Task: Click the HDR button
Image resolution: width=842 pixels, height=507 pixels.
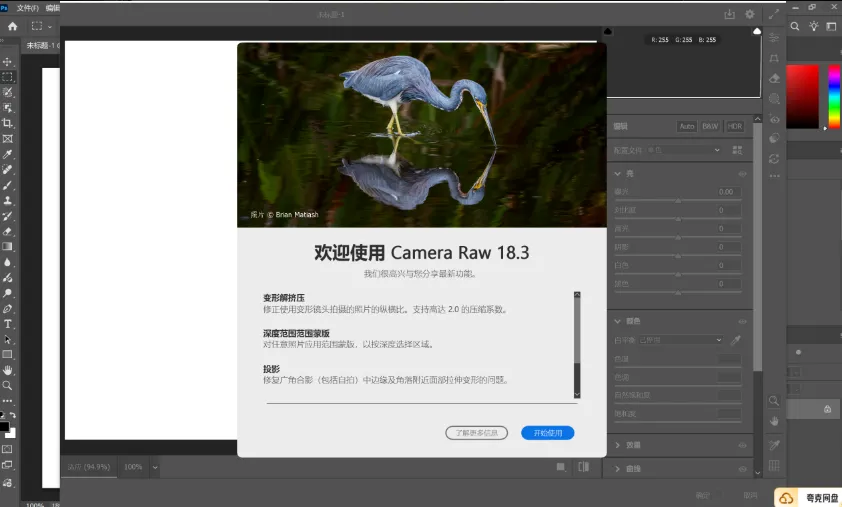Action: coord(735,127)
